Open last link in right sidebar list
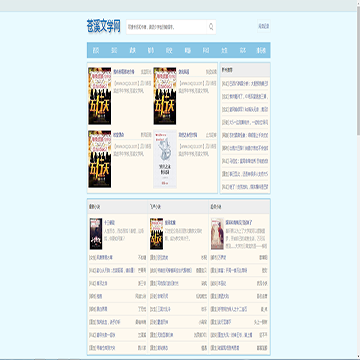Image resolution: width=360 pixels, height=360 pixels. 245,186
